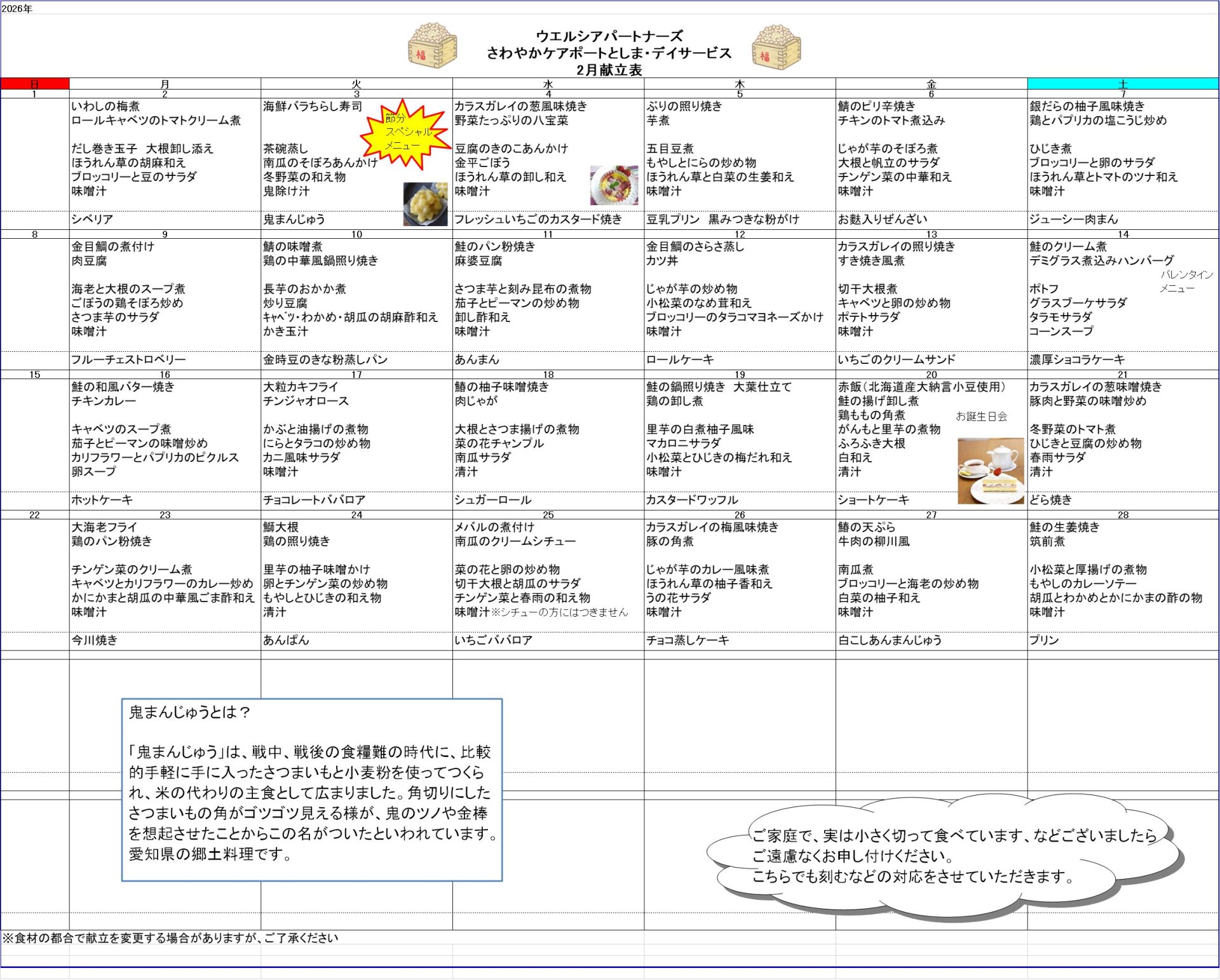Select the Monday column header

165,84
